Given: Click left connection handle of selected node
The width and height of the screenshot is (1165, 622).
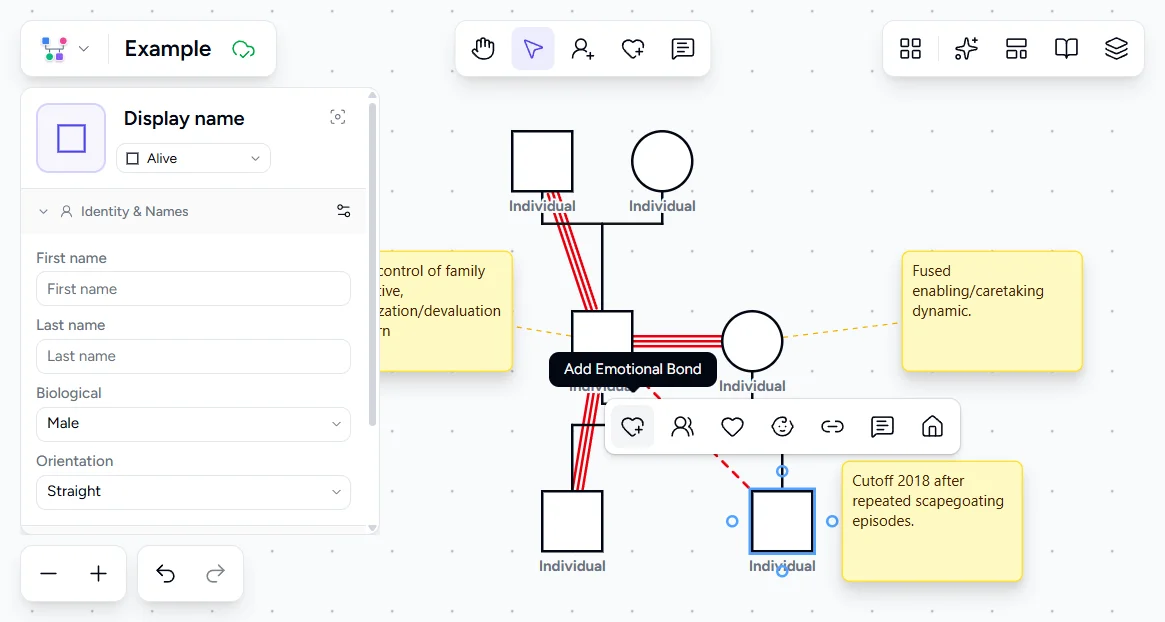Looking at the screenshot, I should click(x=732, y=522).
